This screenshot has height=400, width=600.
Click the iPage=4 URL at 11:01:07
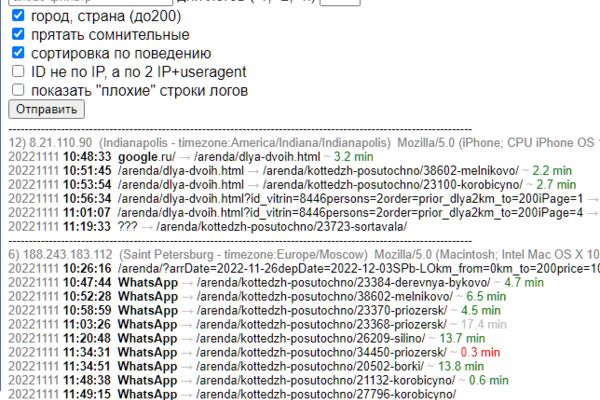[351, 212]
